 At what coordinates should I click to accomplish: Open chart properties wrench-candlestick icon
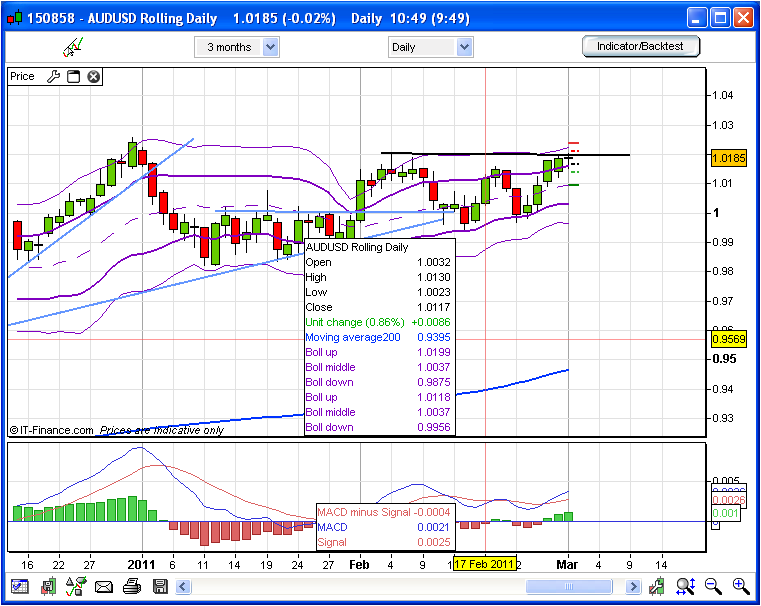(x=657, y=587)
